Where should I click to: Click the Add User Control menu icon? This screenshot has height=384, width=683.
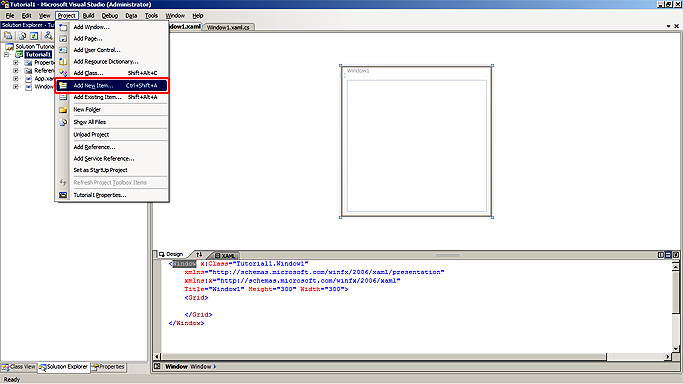coord(63,50)
